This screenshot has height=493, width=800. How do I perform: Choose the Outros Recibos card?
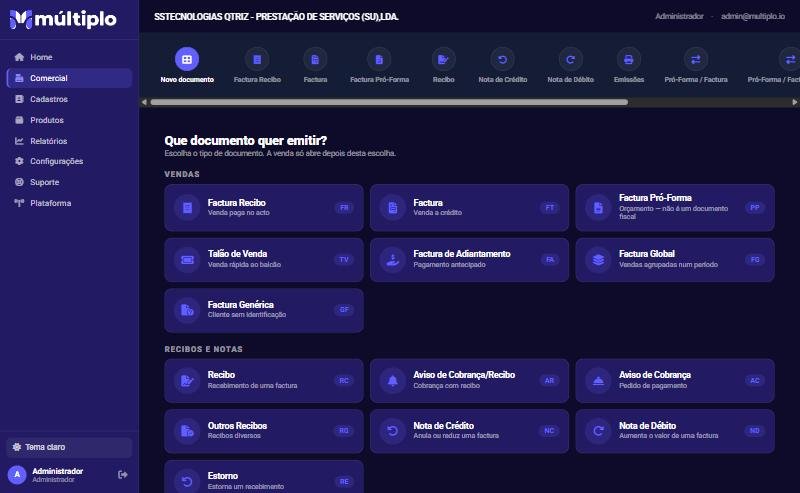(264, 431)
